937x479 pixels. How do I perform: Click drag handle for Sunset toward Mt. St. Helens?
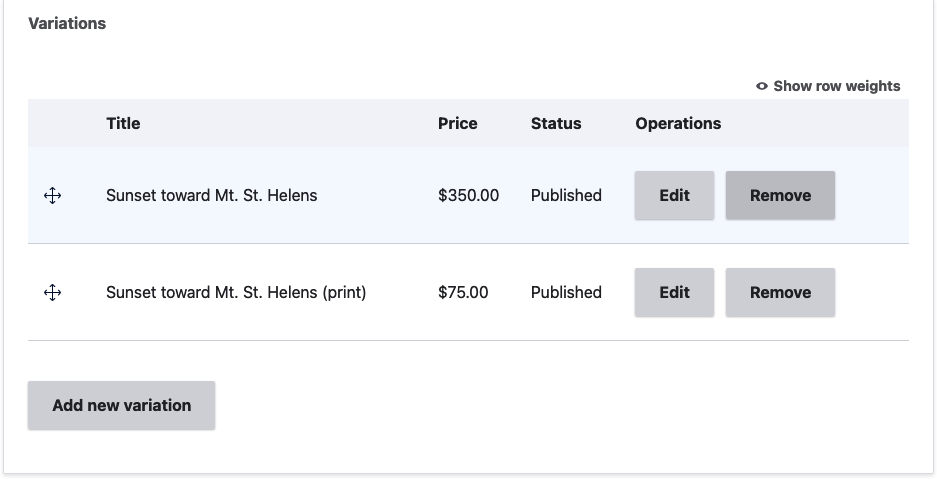53,196
